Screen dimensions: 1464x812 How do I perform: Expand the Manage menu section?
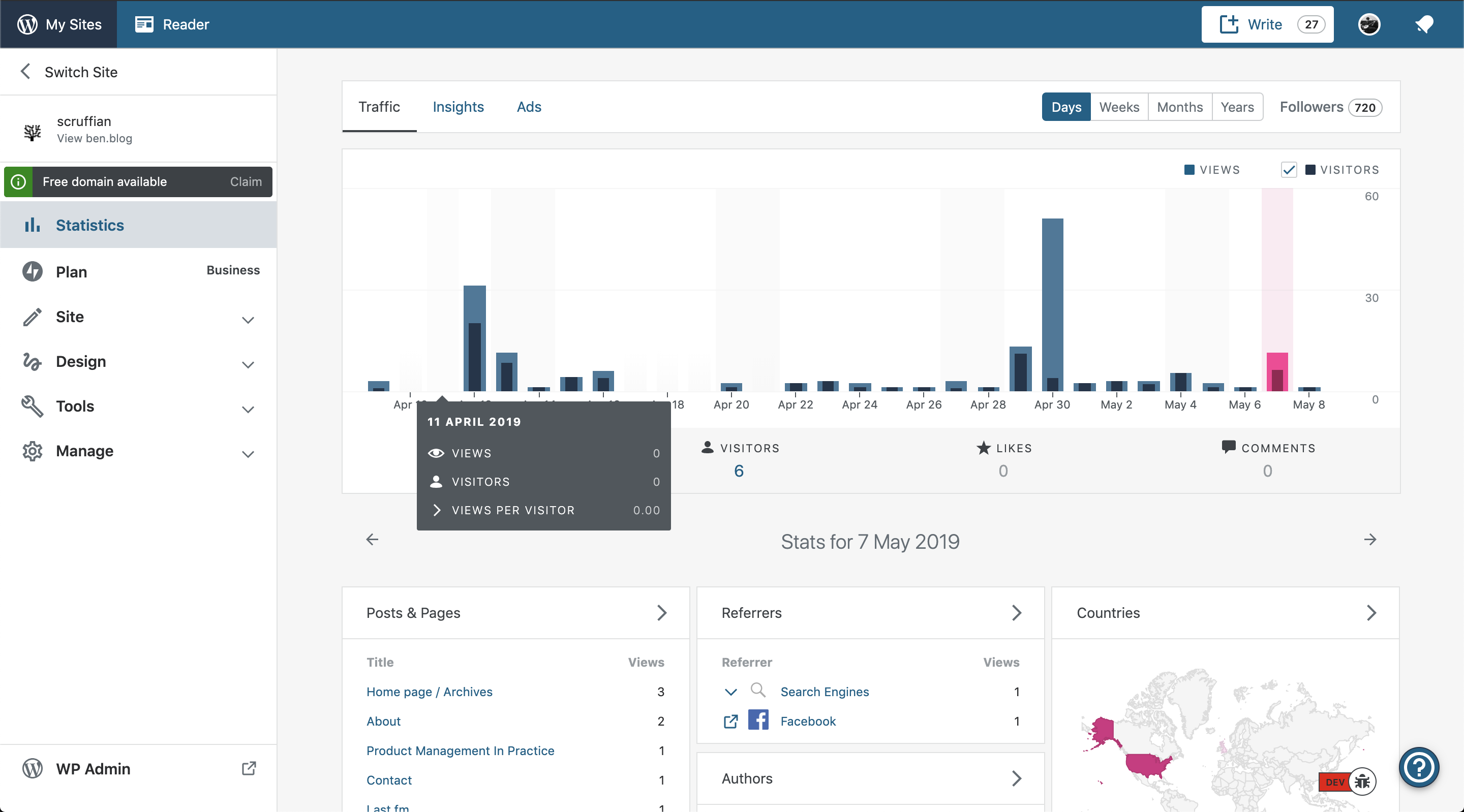[248, 455]
